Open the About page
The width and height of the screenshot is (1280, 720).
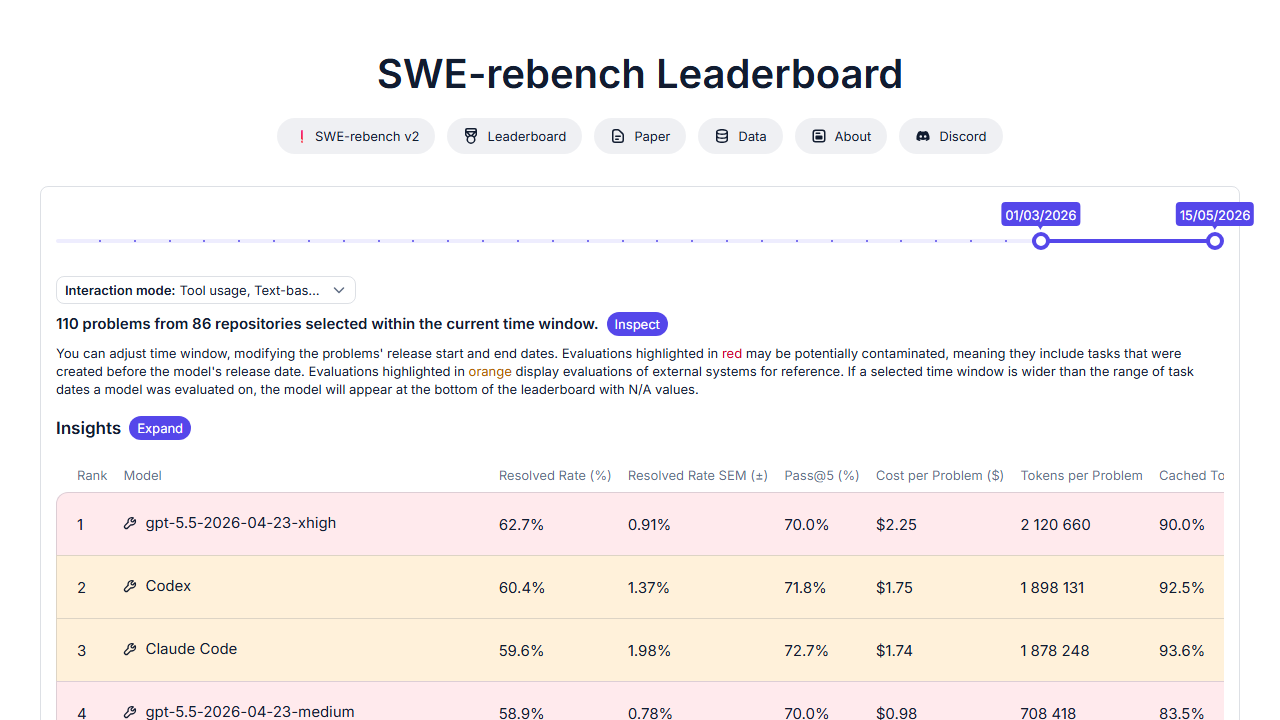[841, 136]
